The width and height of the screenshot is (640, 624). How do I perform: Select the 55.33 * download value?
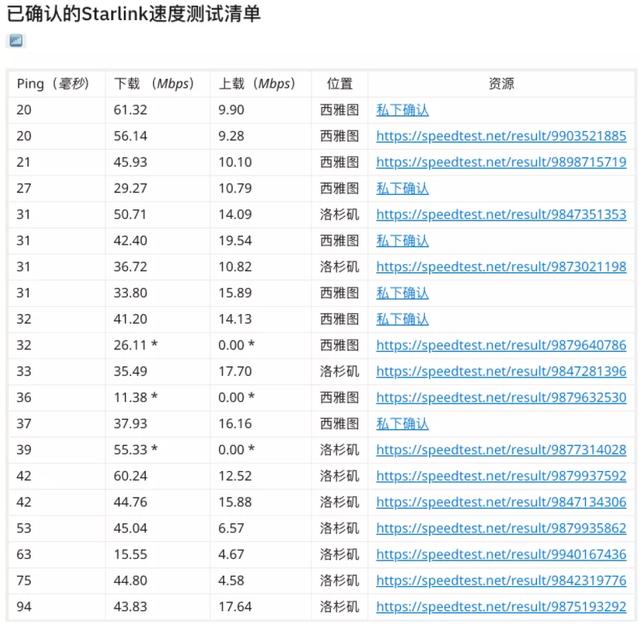136,450
